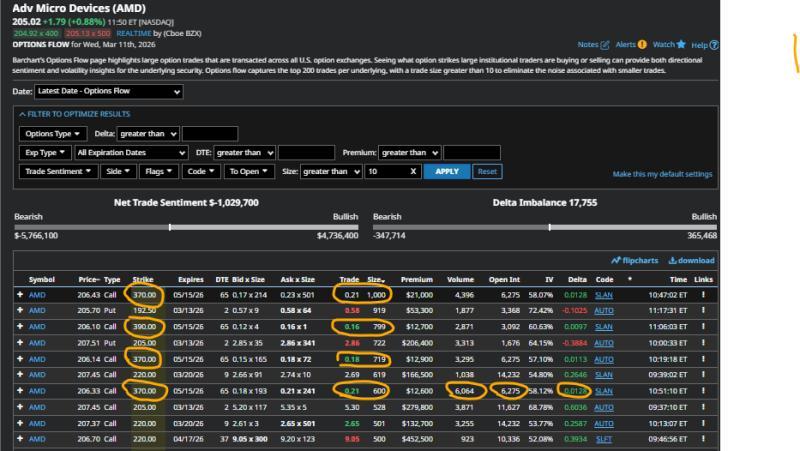800x451 pixels.
Task: Add AMD to Watch via star icon
Action: tap(681, 45)
